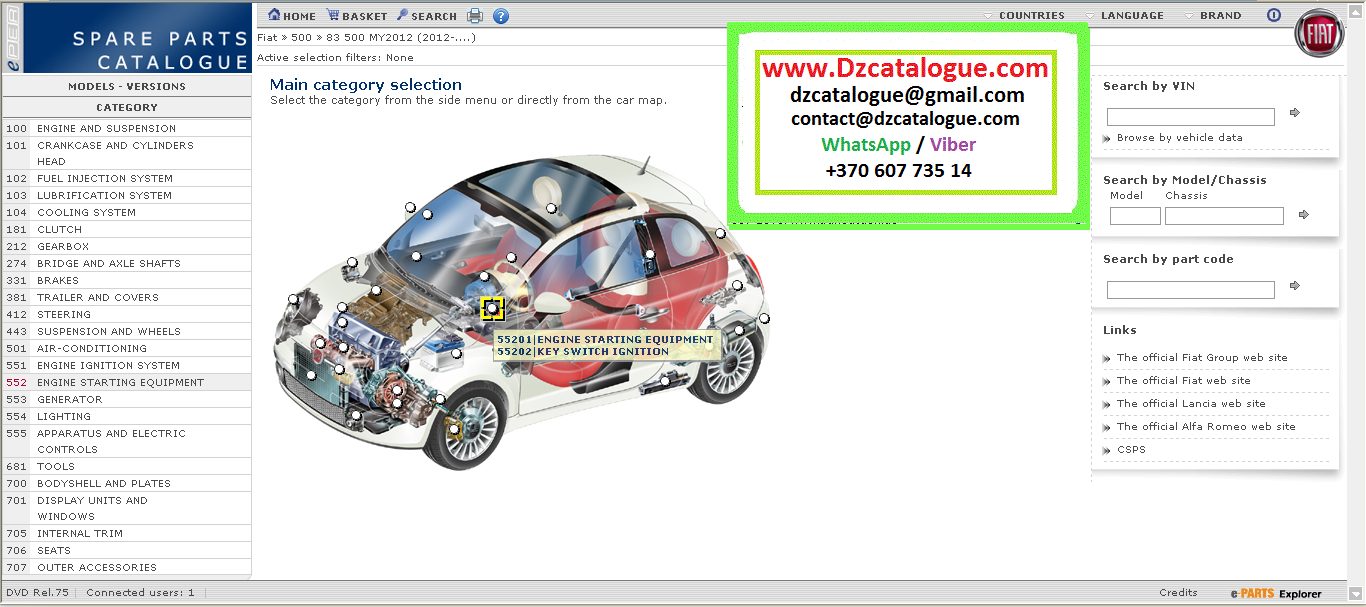The width and height of the screenshot is (1366, 607).
Task: Open category 412 Steering
Action: click(127, 315)
